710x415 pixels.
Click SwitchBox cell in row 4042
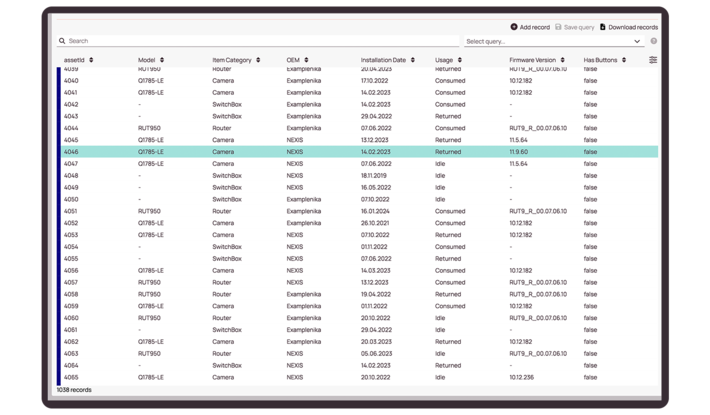227,104
